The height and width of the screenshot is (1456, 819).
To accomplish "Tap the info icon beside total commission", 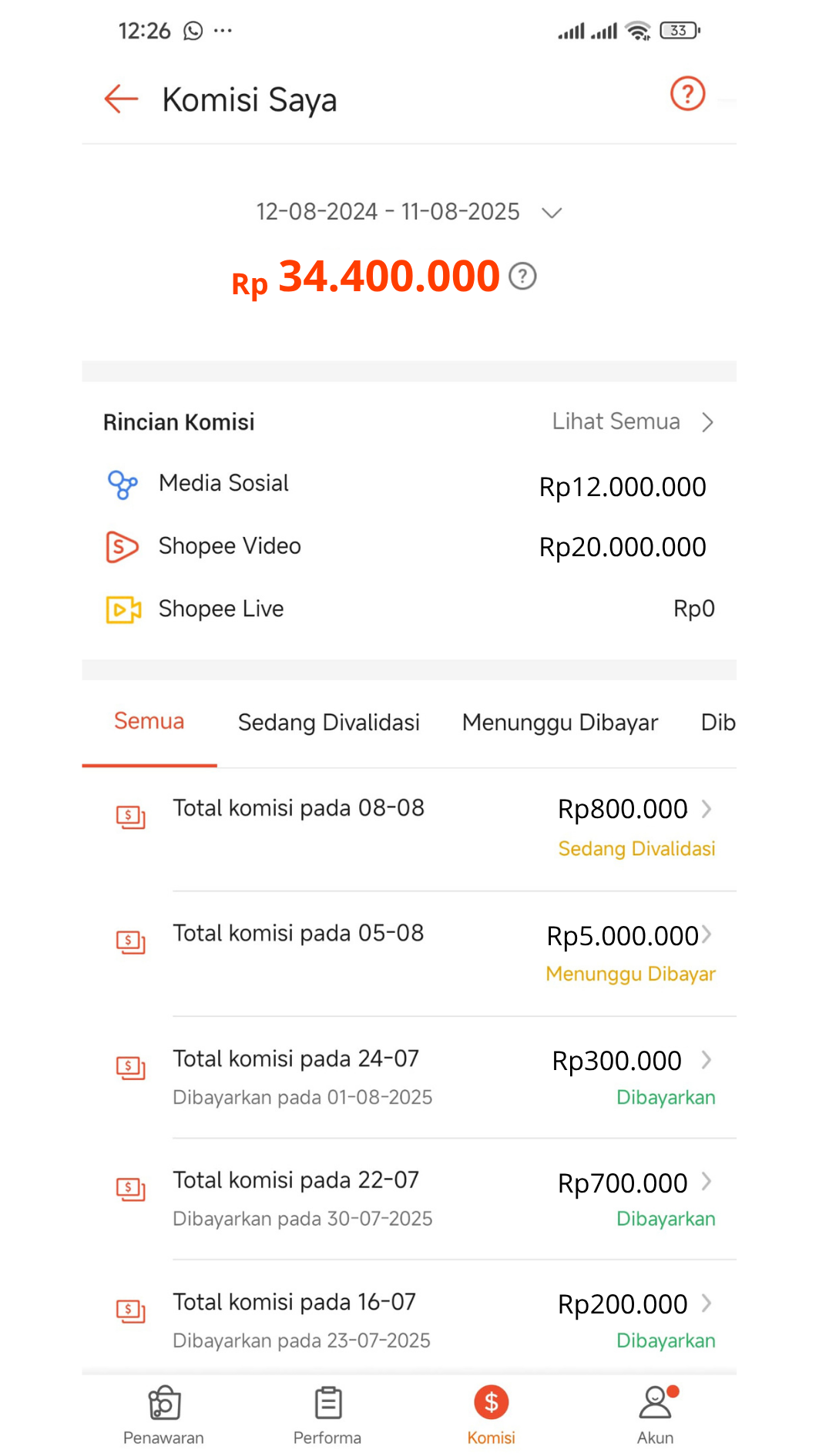I will pyautogui.click(x=522, y=276).
